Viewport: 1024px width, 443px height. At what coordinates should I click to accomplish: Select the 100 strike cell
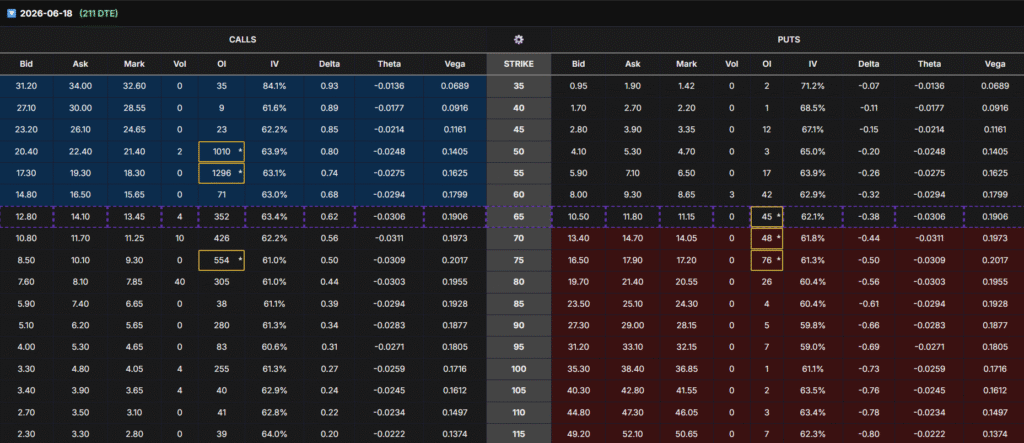click(x=518, y=370)
